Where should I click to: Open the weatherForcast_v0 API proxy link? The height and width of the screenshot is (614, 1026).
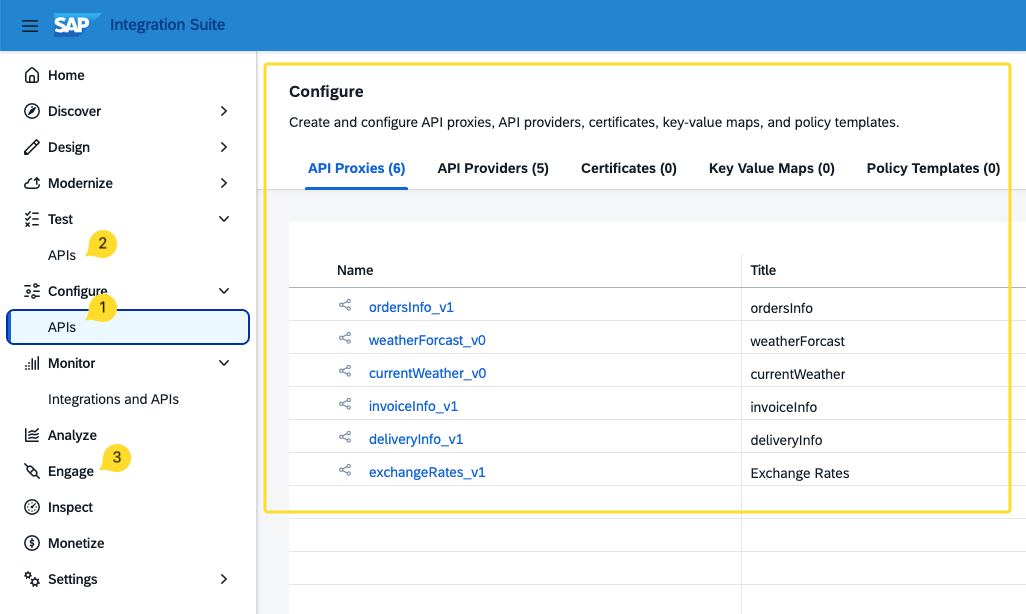427,340
